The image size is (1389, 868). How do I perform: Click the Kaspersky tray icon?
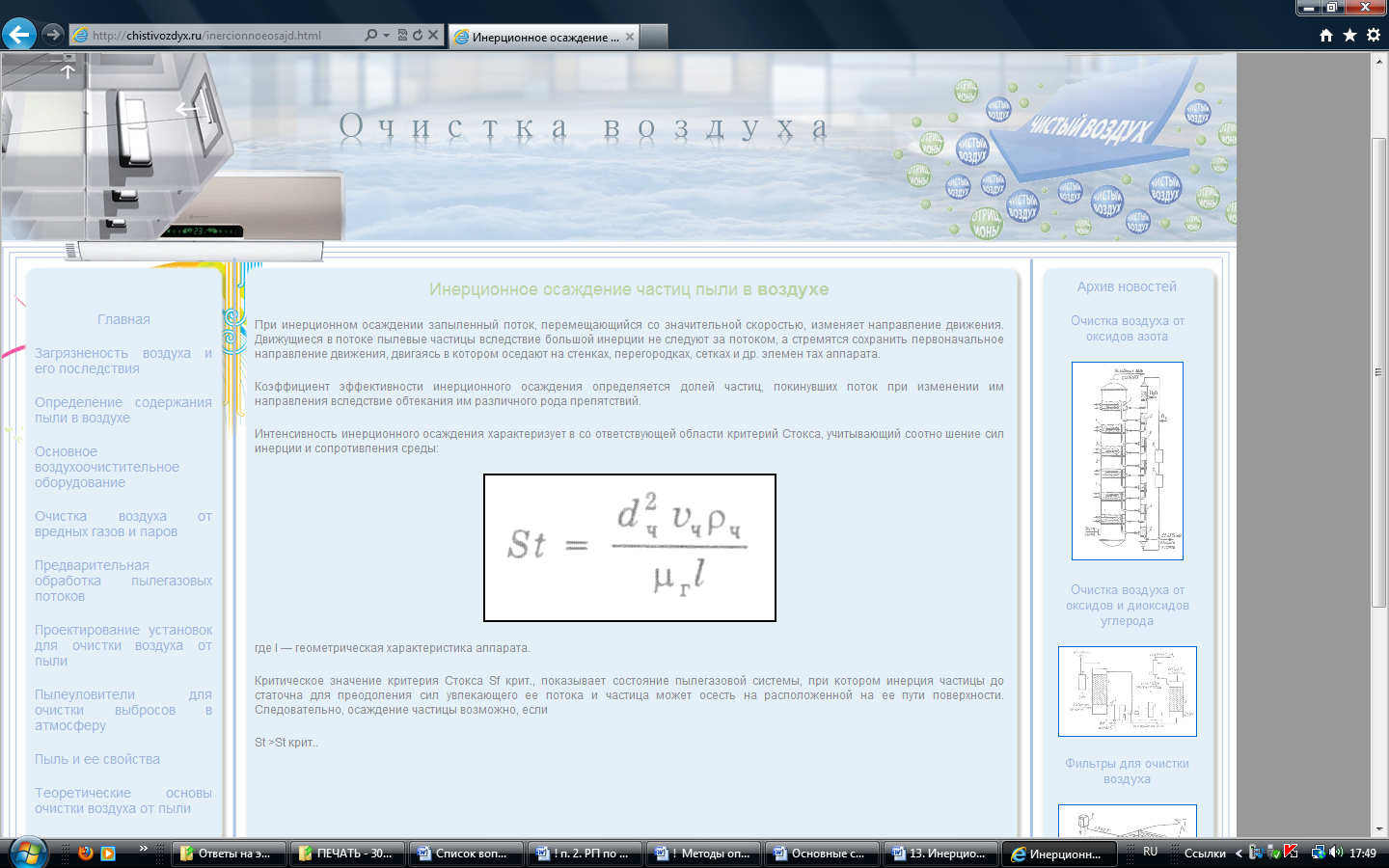pyautogui.click(x=1292, y=852)
